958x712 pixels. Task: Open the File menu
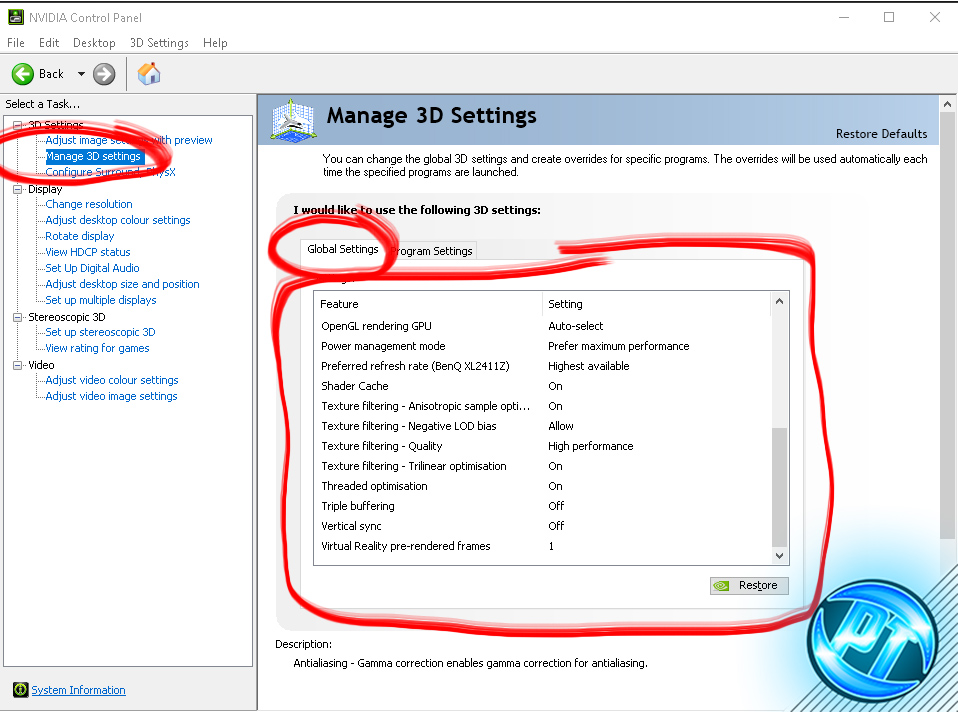point(16,43)
